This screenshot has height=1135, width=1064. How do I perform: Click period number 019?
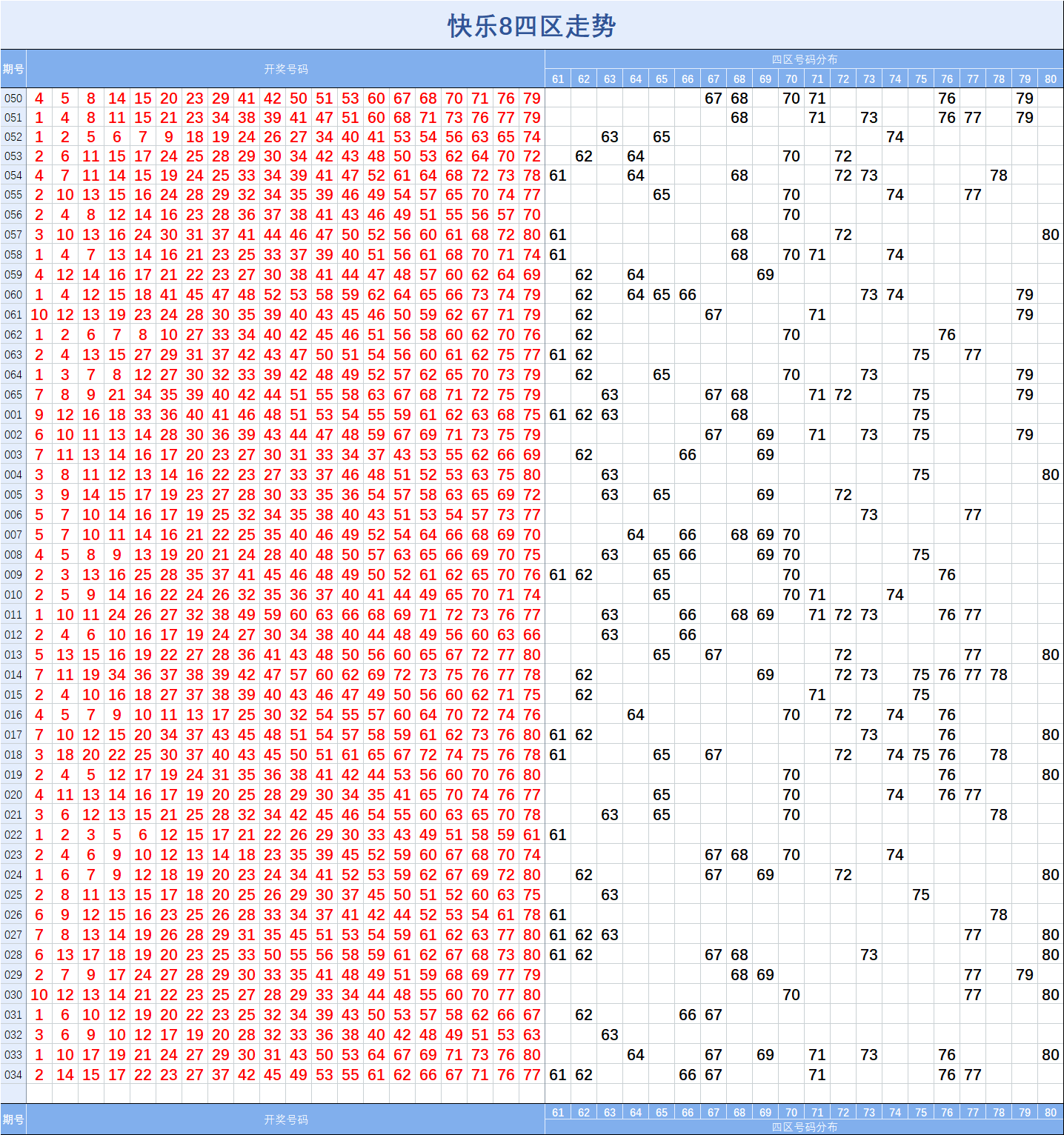[13, 775]
